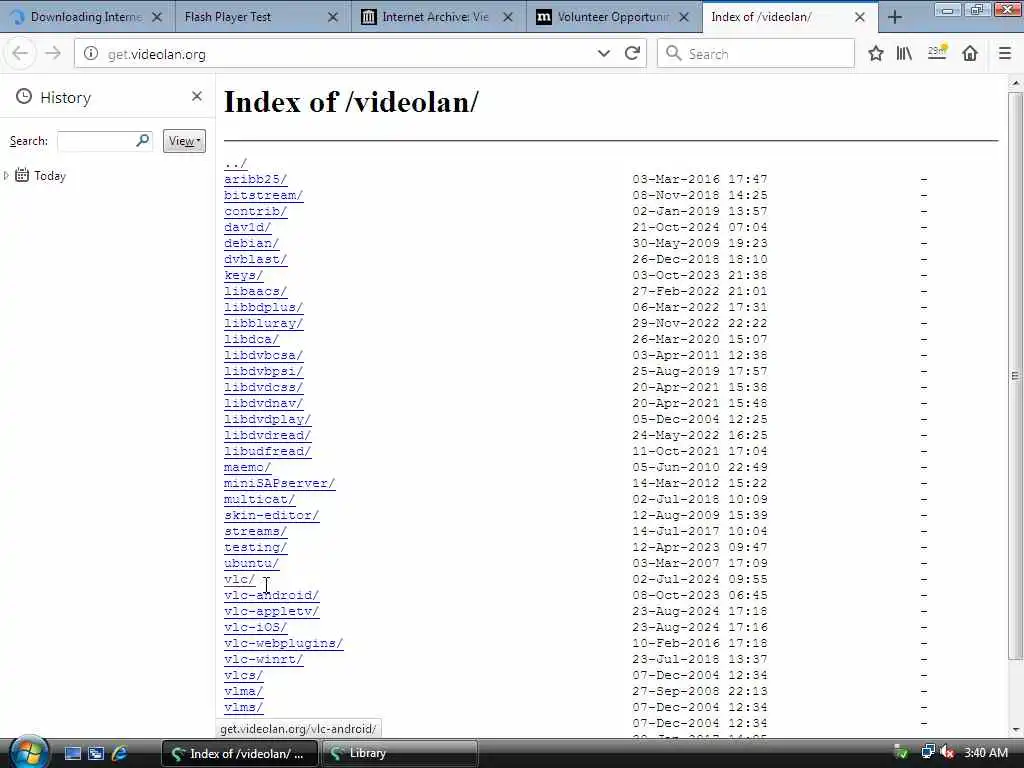Click the page vertical scrollbar thumb

(x=1015, y=376)
